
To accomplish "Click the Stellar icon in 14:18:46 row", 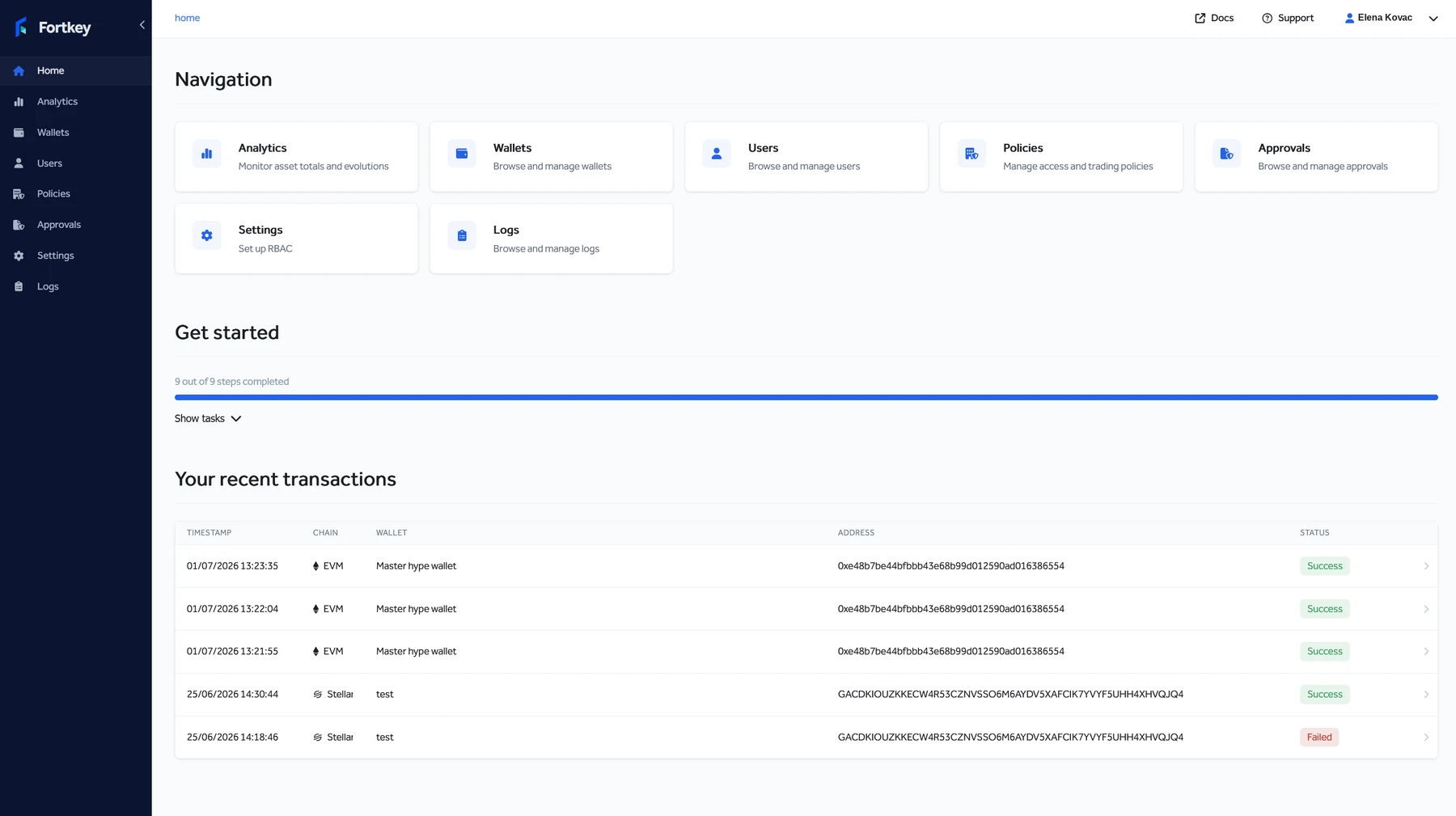I will [318, 738].
